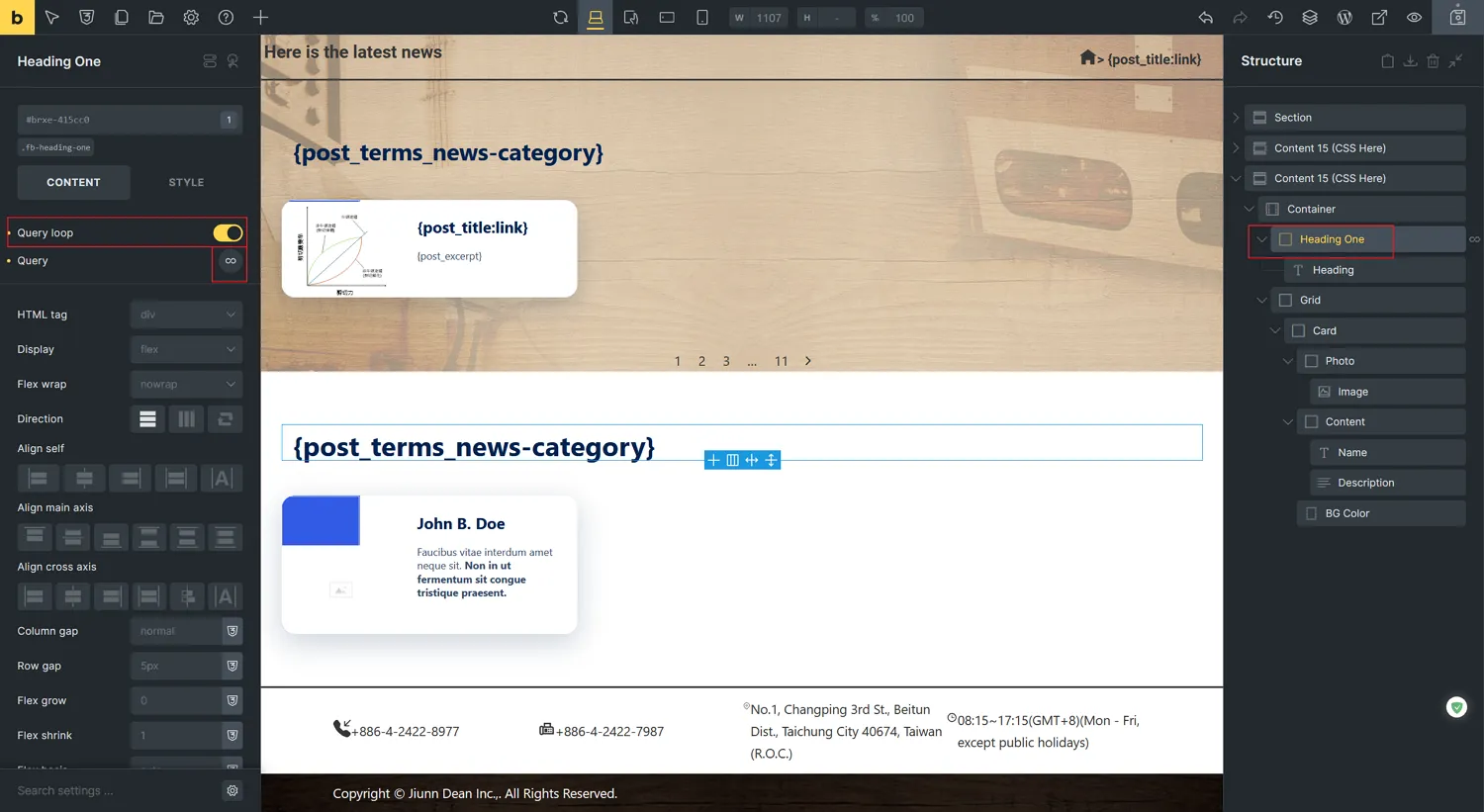This screenshot has height=812, width=1484.
Task: Collapse the Grid item in Structure tree
Action: tap(1261, 301)
